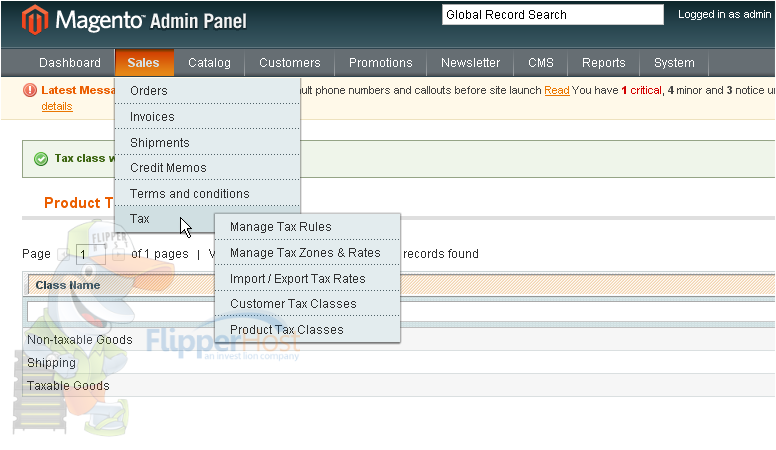
Task: Choose Manage Tax Rules
Action: [307, 227]
